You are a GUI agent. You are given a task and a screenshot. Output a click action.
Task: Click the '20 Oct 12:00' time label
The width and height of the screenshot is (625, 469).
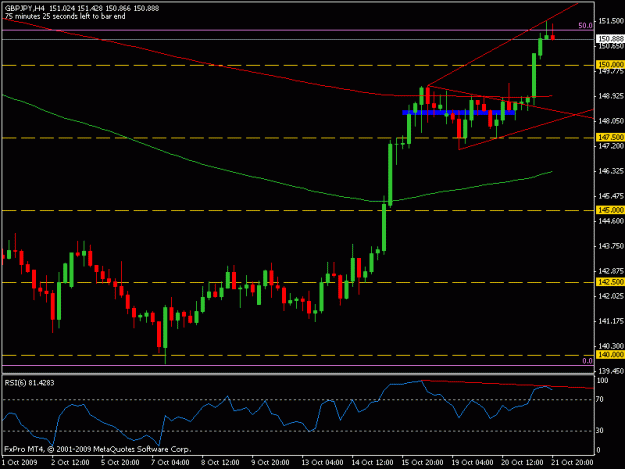522,463
